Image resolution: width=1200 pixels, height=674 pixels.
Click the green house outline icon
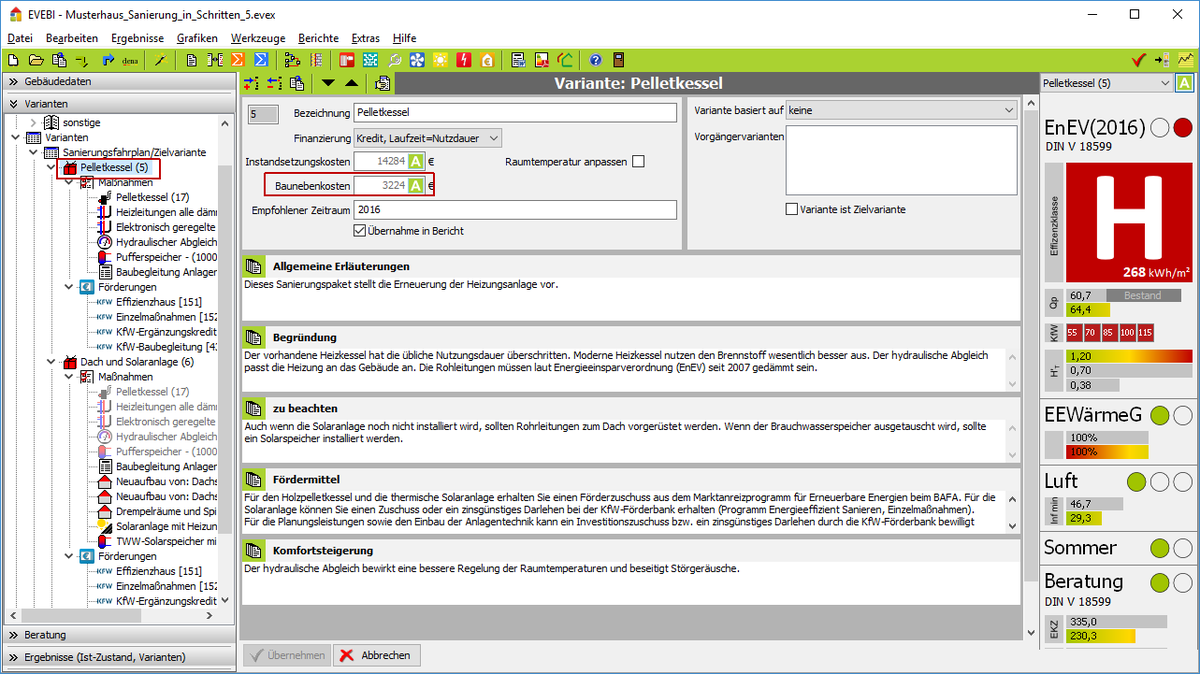(x=565, y=59)
